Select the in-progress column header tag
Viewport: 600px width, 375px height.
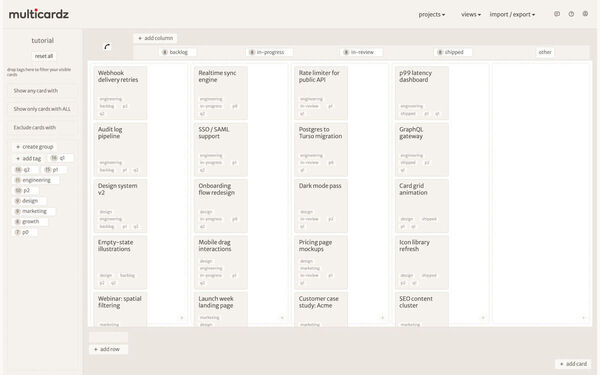(269, 52)
